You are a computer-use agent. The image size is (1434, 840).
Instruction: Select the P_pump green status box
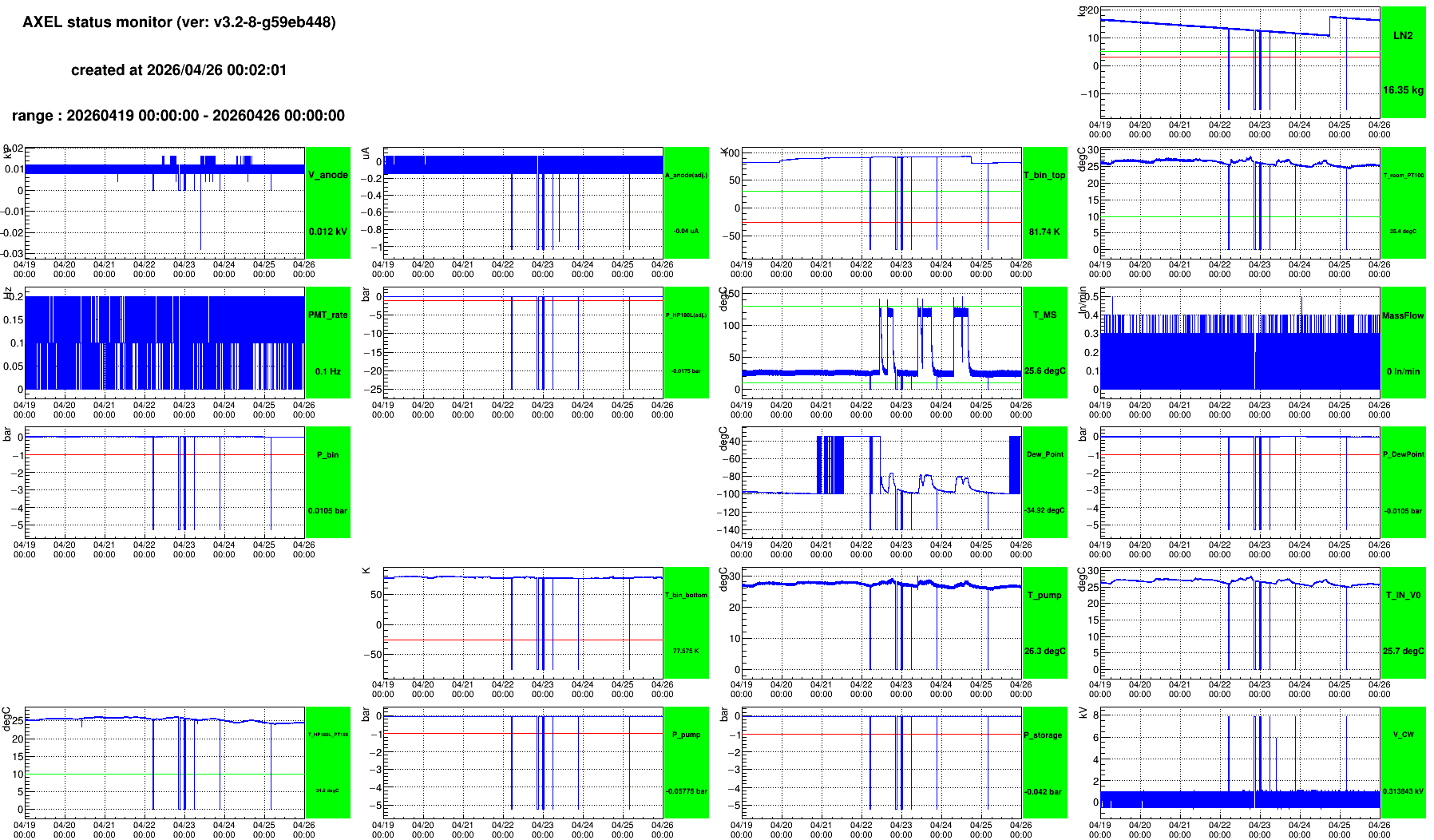point(686,763)
